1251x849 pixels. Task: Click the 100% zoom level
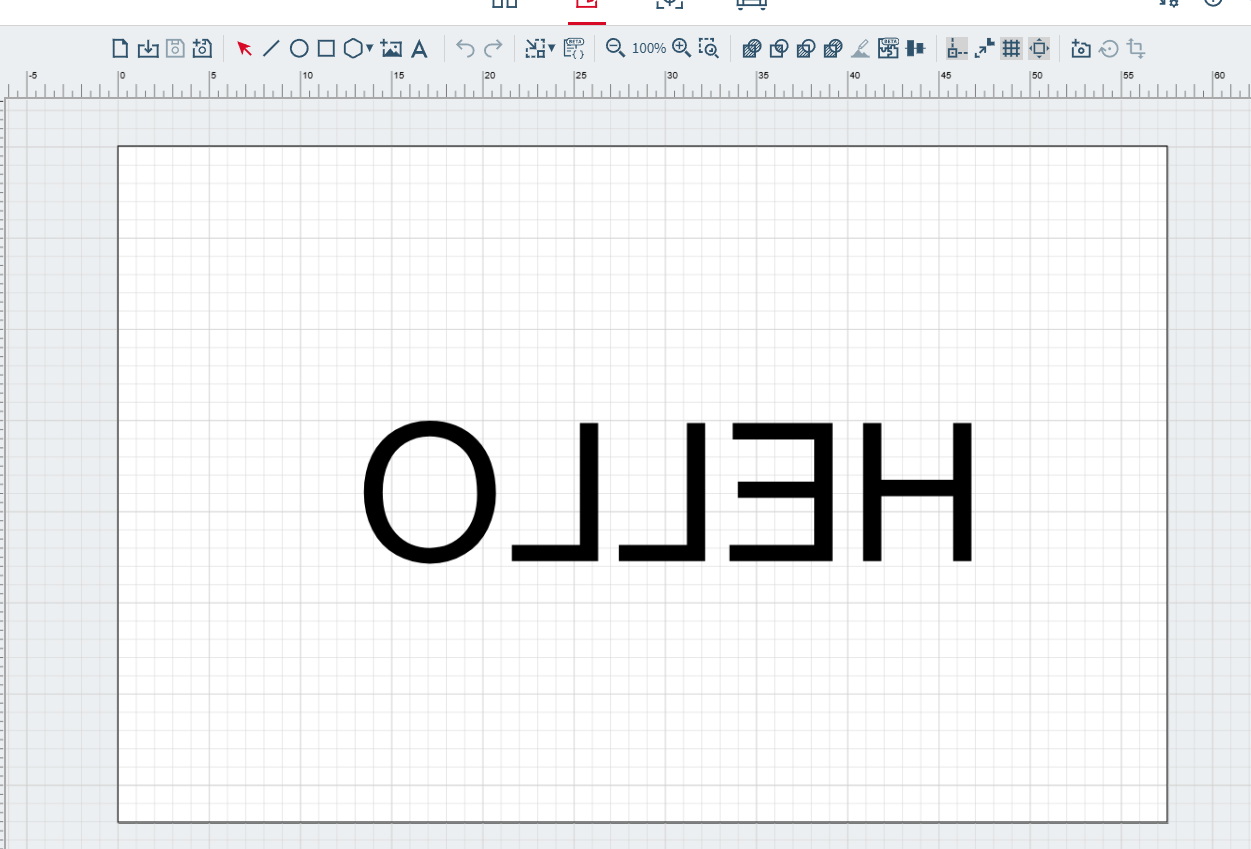tap(649, 48)
